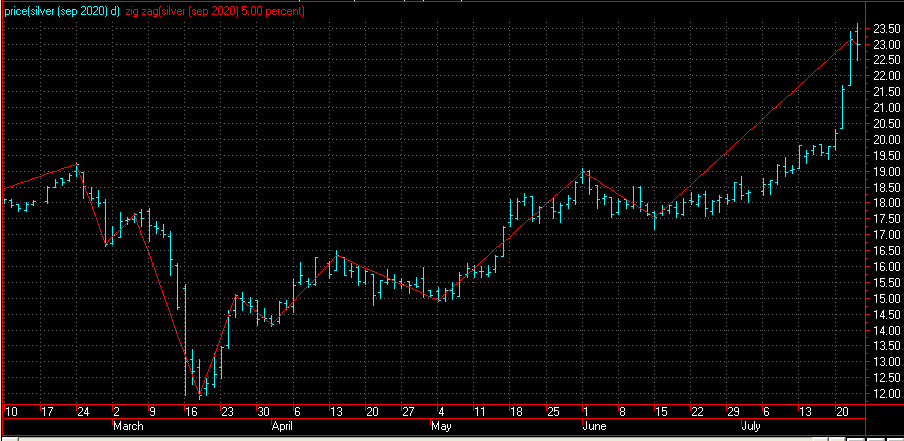Pick the 20.50 price axis label
The height and width of the screenshot is (441, 904).
tap(885, 124)
